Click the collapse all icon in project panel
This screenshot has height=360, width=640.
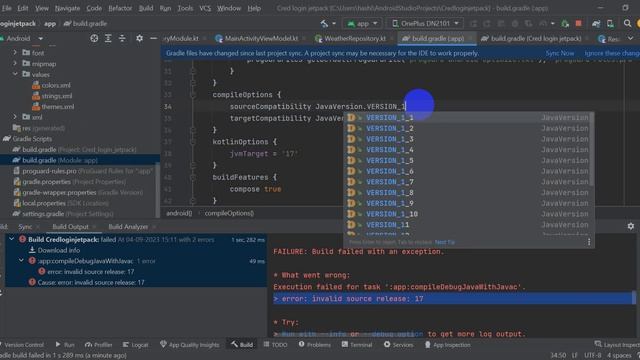point(122,38)
